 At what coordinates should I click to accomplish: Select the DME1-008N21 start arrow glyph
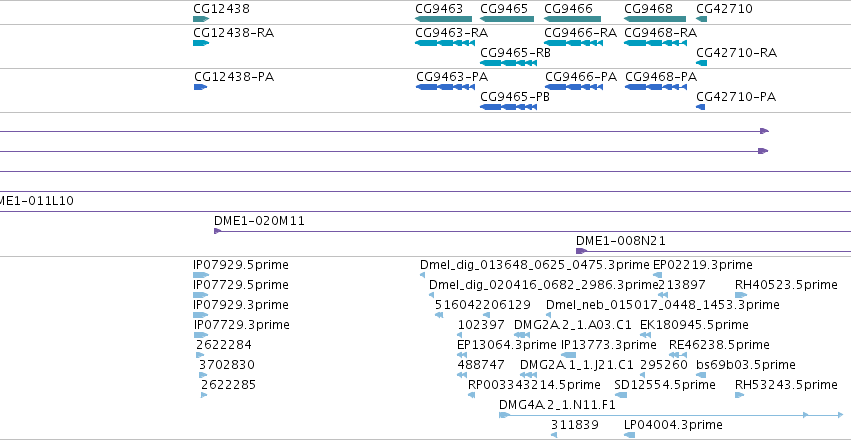point(581,251)
